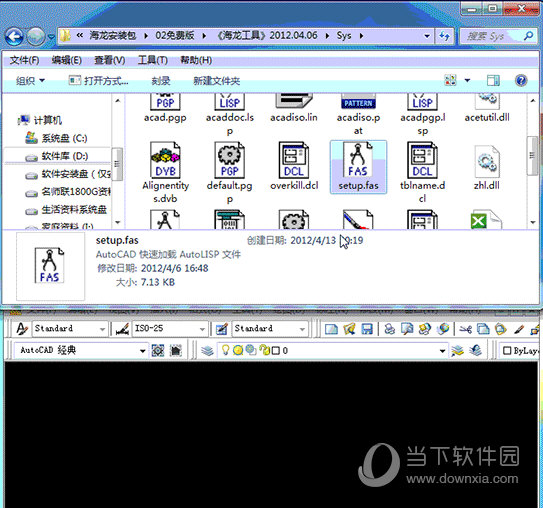Click the 搜索 Sys search box
The image size is (543, 508).
[x=499, y=36]
